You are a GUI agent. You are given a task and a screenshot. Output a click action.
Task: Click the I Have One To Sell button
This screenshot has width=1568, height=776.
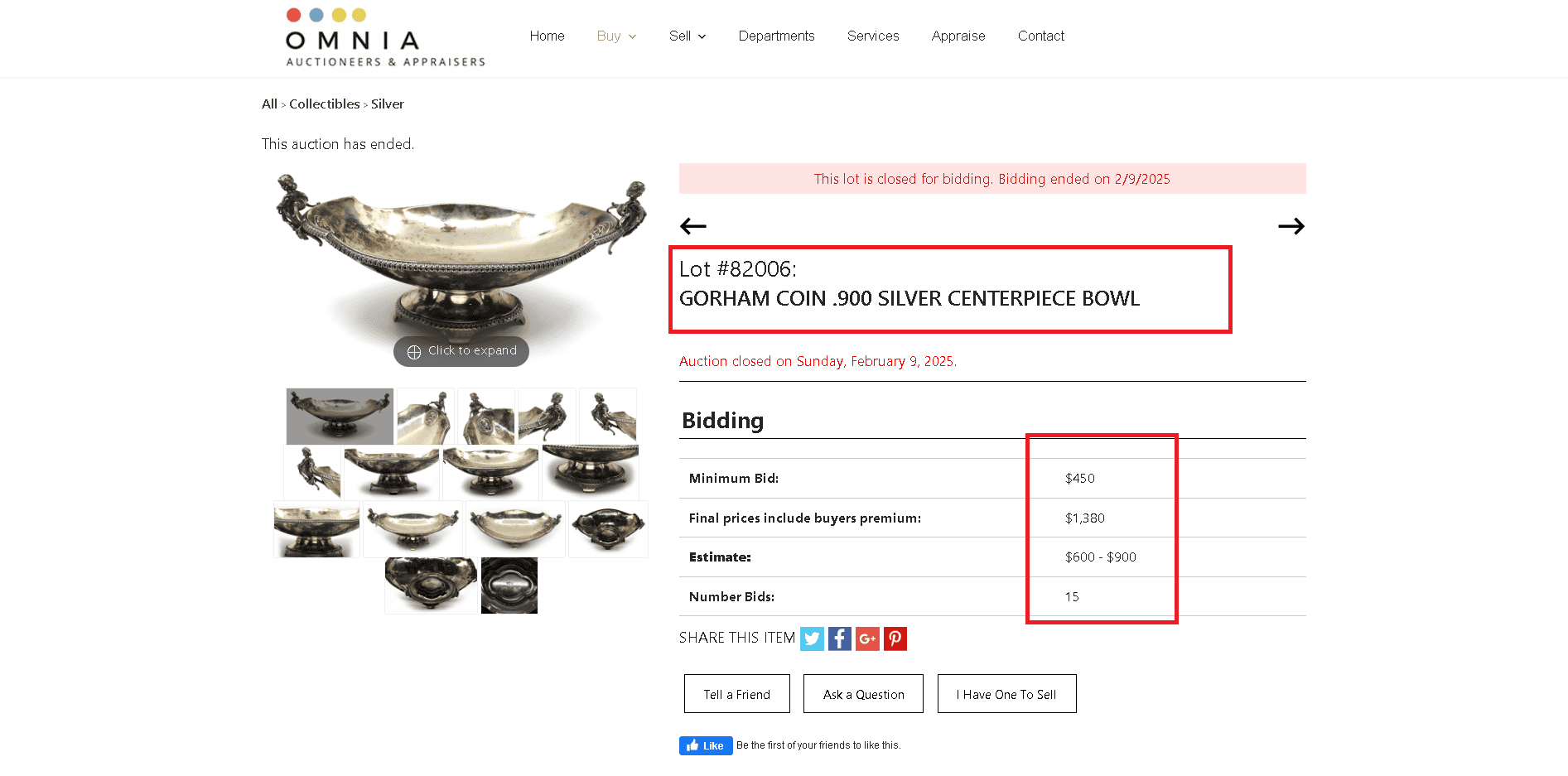pos(1006,693)
